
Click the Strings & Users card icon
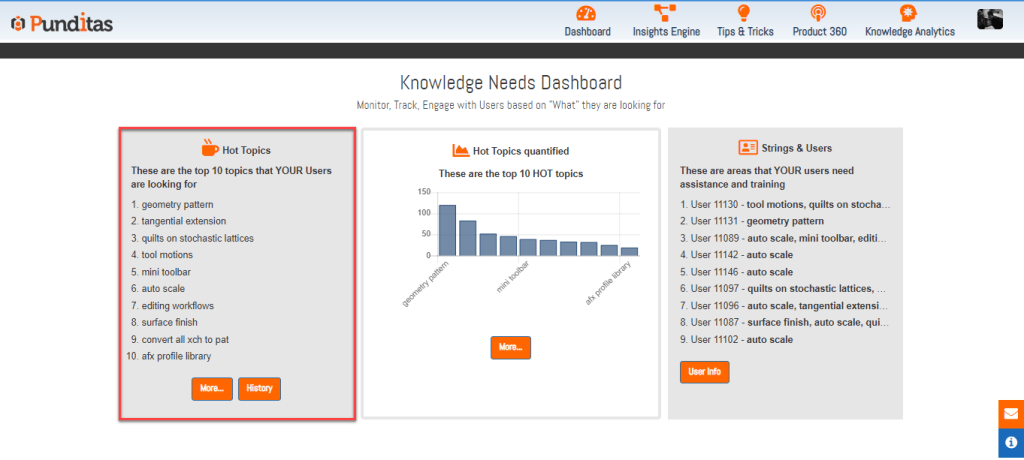click(747, 147)
